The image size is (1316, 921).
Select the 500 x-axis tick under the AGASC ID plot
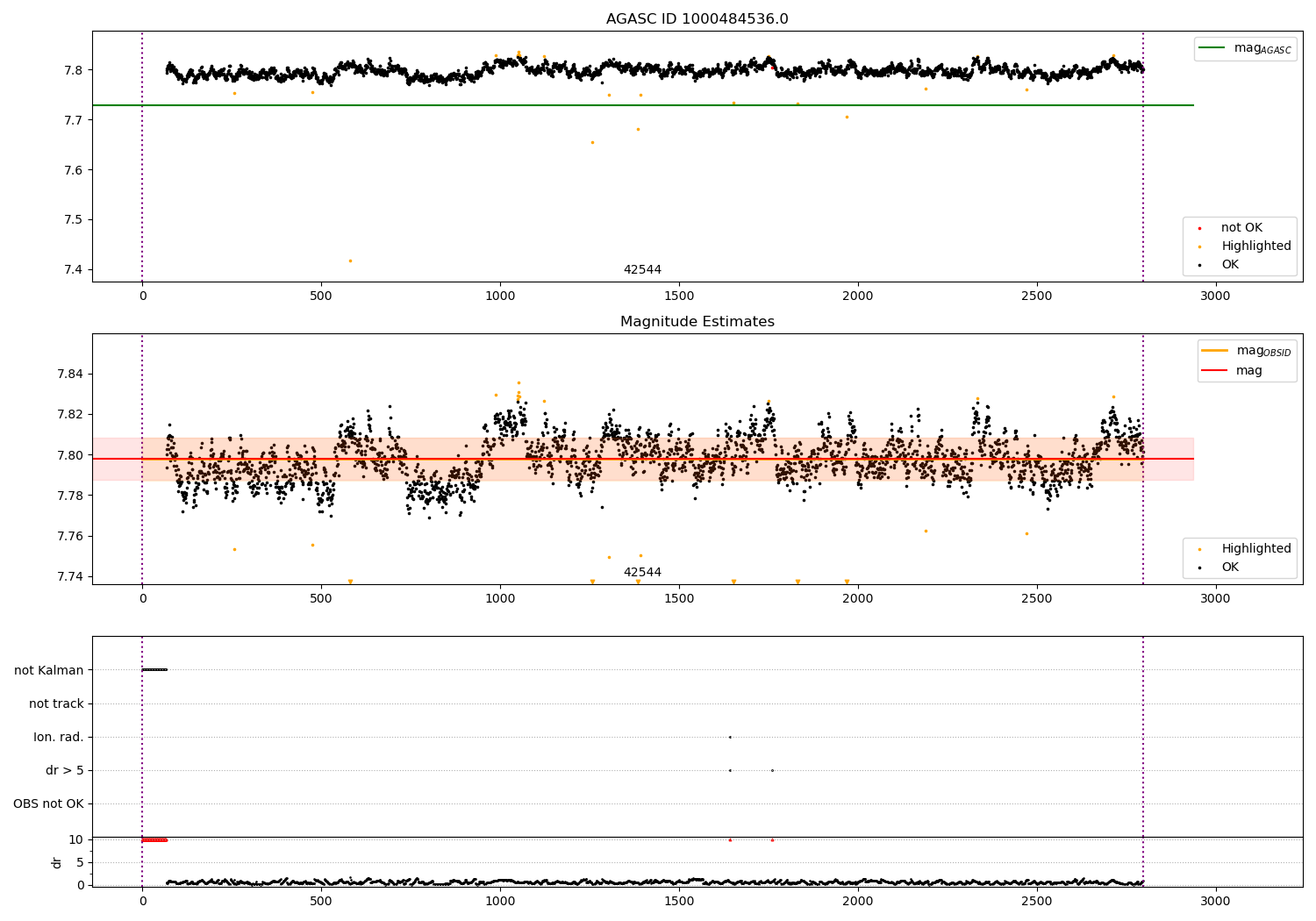321,296
